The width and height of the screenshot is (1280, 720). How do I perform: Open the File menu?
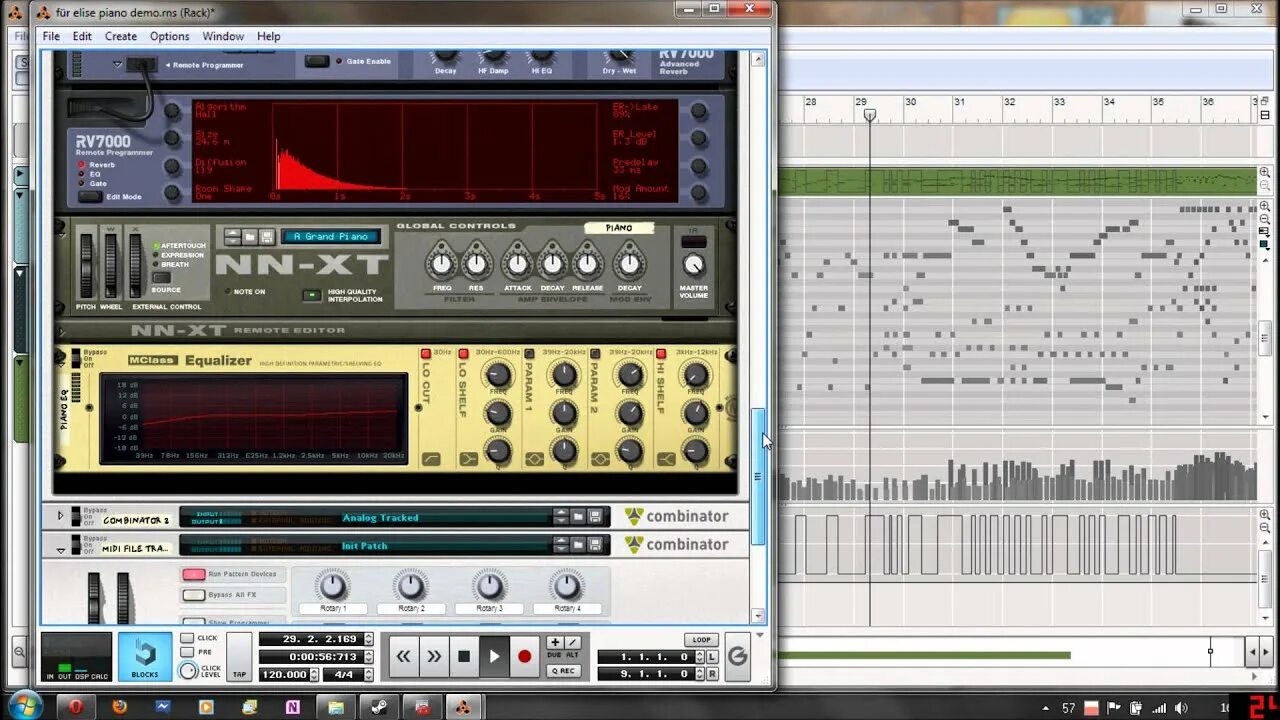[51, 36]
